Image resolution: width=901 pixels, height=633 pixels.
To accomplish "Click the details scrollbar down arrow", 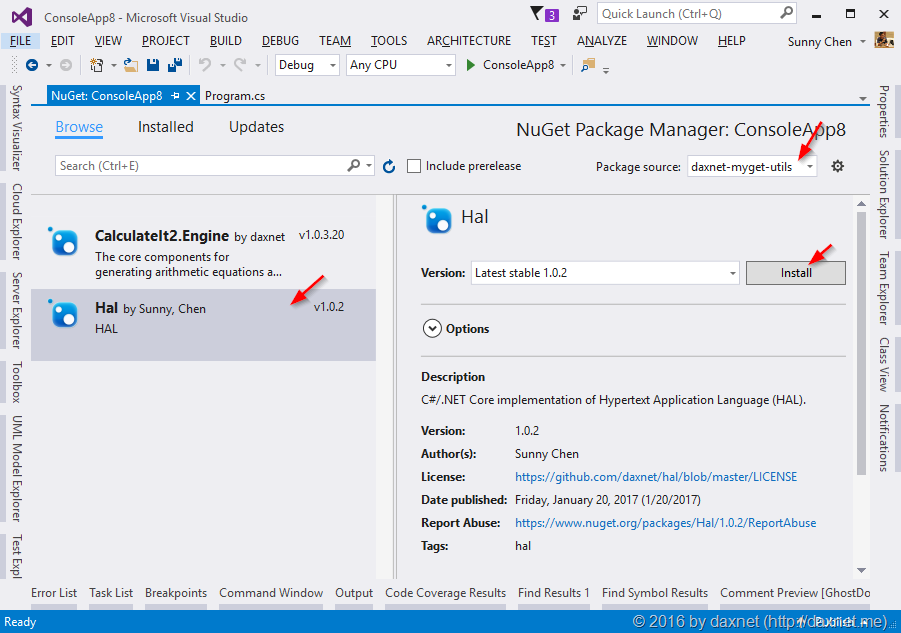I will pyautogui.click(x=861, y=570).
